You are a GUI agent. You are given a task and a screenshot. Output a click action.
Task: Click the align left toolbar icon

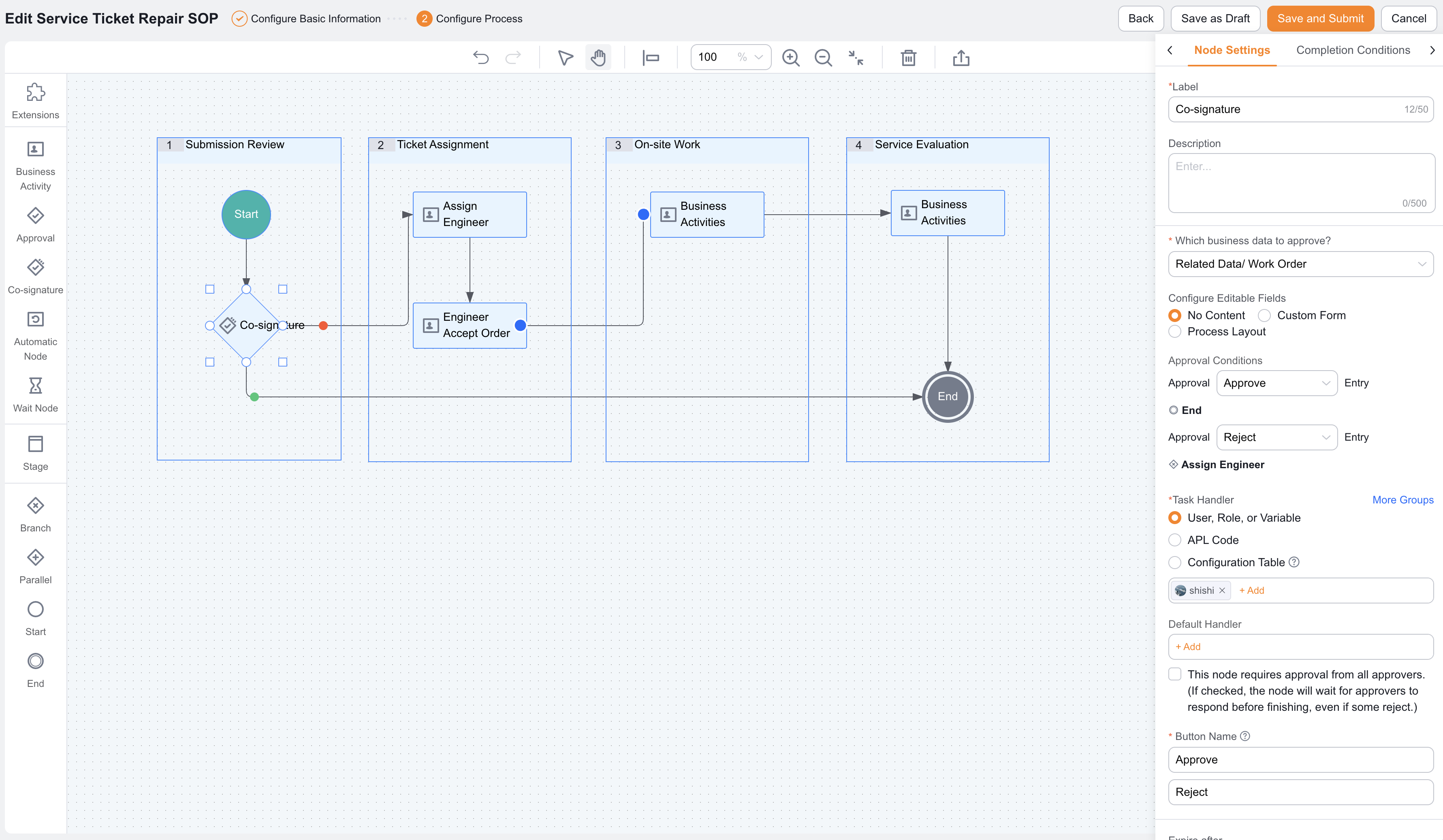coord(651,57)
